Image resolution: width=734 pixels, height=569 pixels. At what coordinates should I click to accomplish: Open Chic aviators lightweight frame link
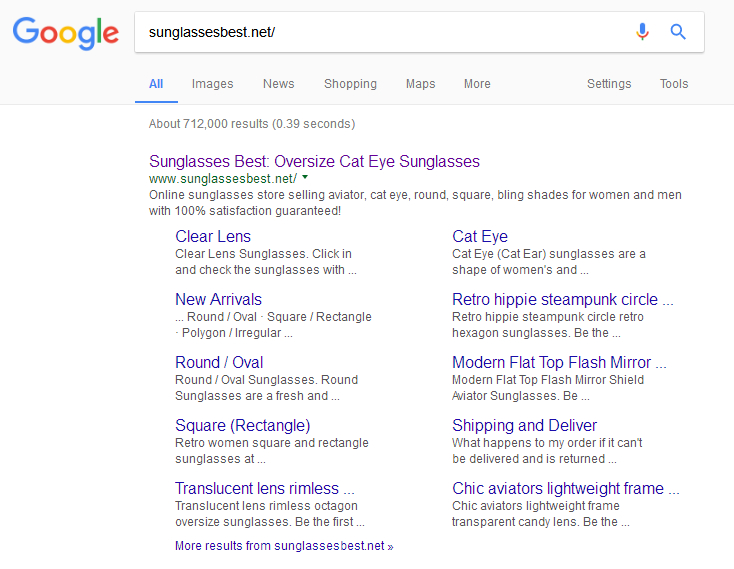coord(565,489)
